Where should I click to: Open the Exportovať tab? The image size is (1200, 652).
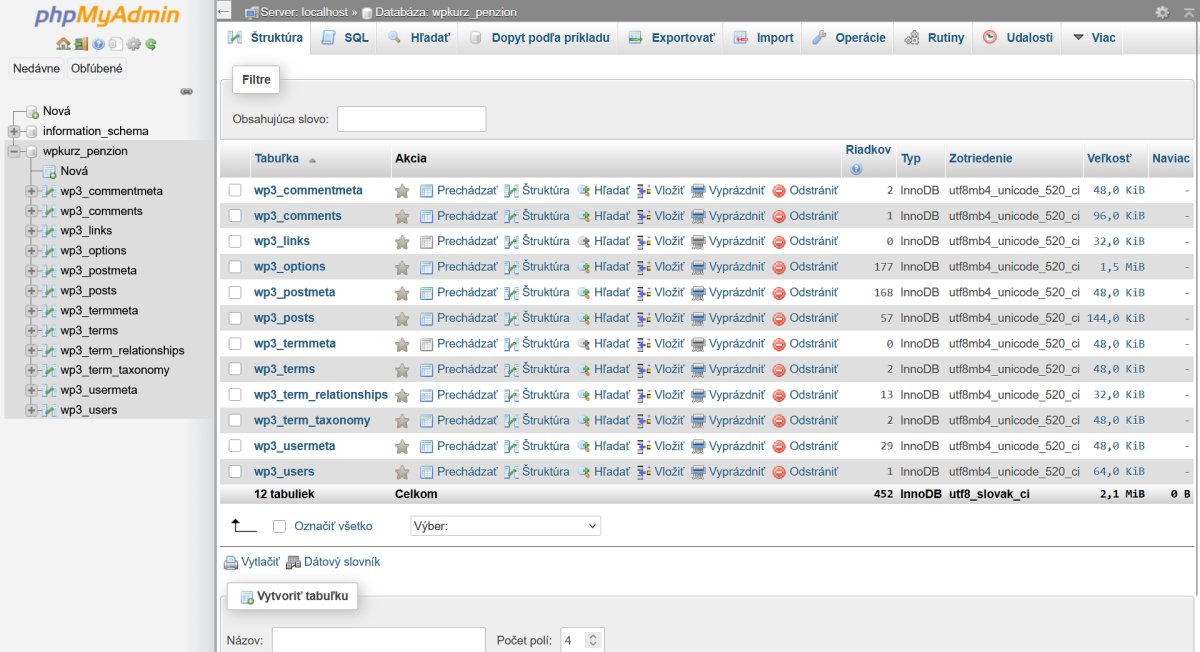click(x=672, y=38)
